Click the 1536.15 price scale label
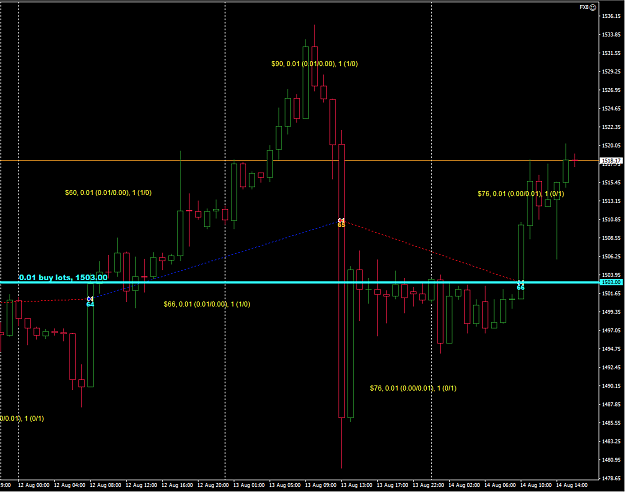This screenshot has width=625, height=492. tap(611, 16)
